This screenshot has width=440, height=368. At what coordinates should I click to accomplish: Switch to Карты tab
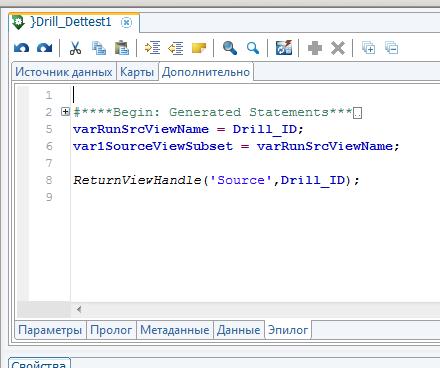pos(137,72)
